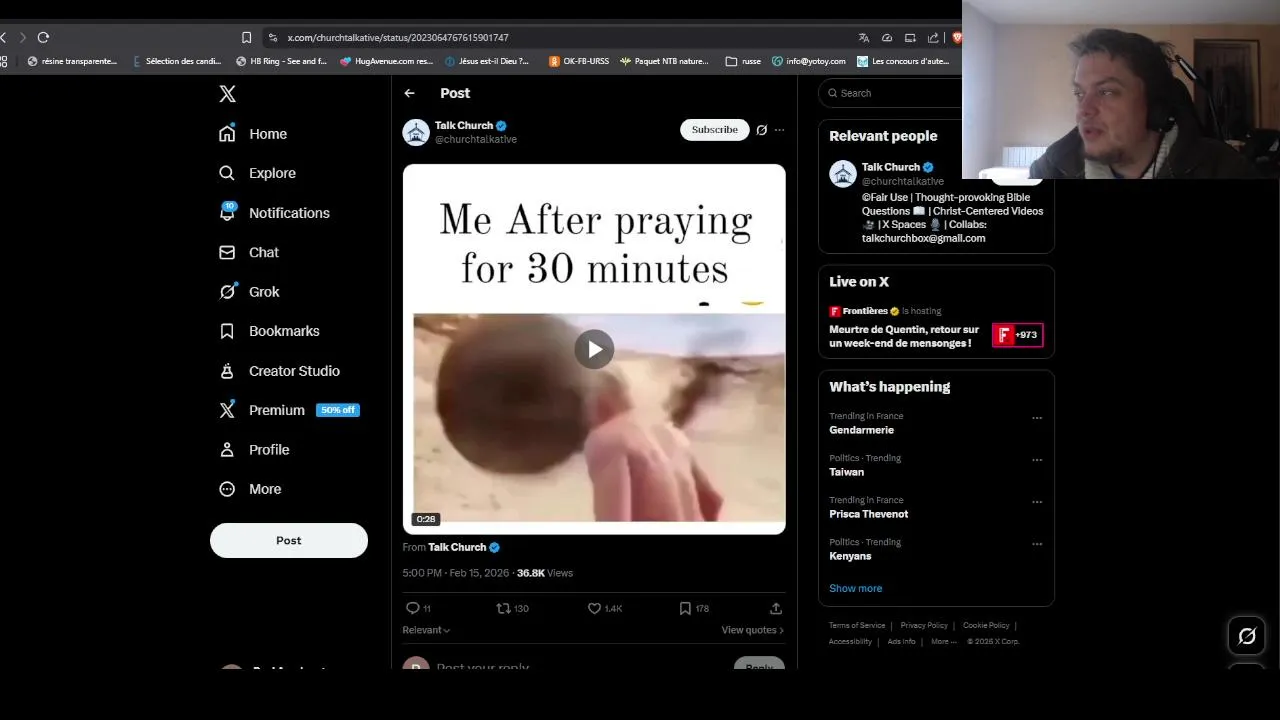Image resolution: width=1280 pixels, height=720 pixels.
Task: Play the Talk Church video
Action: pyautogui.click(x=594, y=349)
